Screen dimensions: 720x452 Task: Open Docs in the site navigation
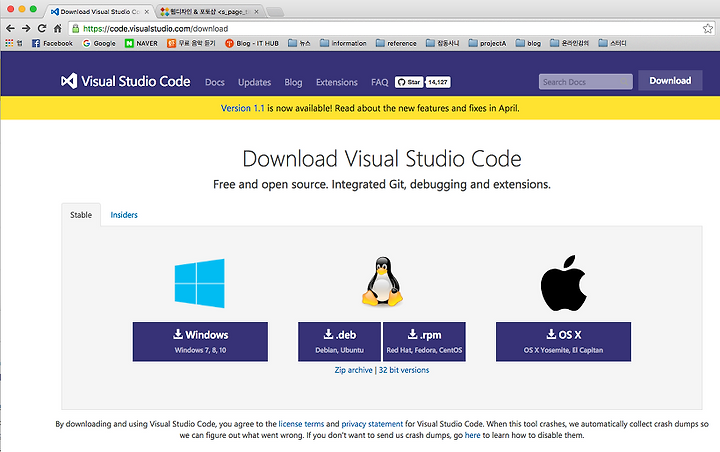(214, 82)
